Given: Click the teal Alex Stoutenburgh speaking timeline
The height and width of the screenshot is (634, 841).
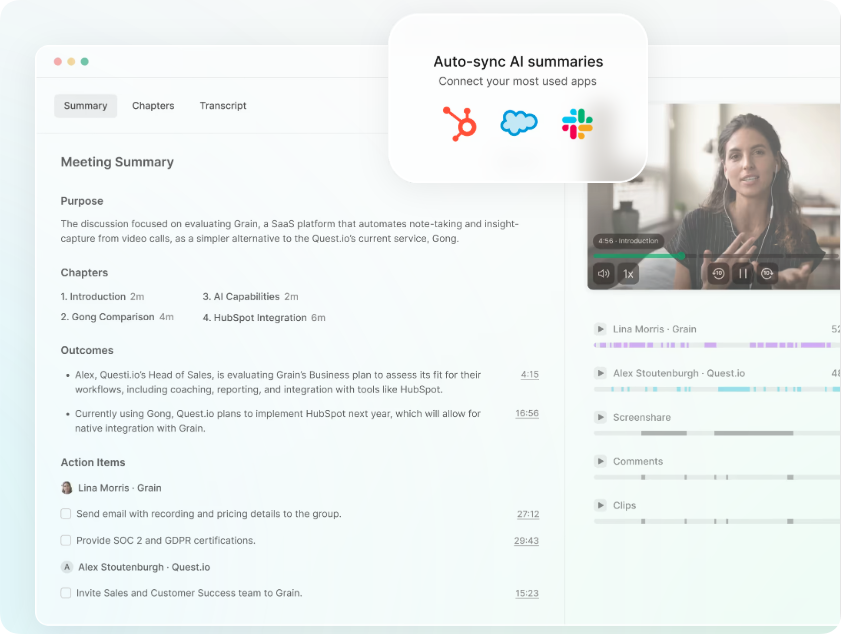Looking at the screenshot, I should (x=717, y=389).
